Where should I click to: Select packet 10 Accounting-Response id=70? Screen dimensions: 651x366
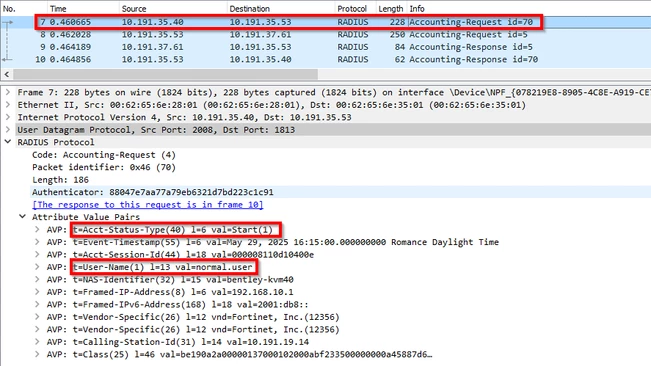(326, 59)
